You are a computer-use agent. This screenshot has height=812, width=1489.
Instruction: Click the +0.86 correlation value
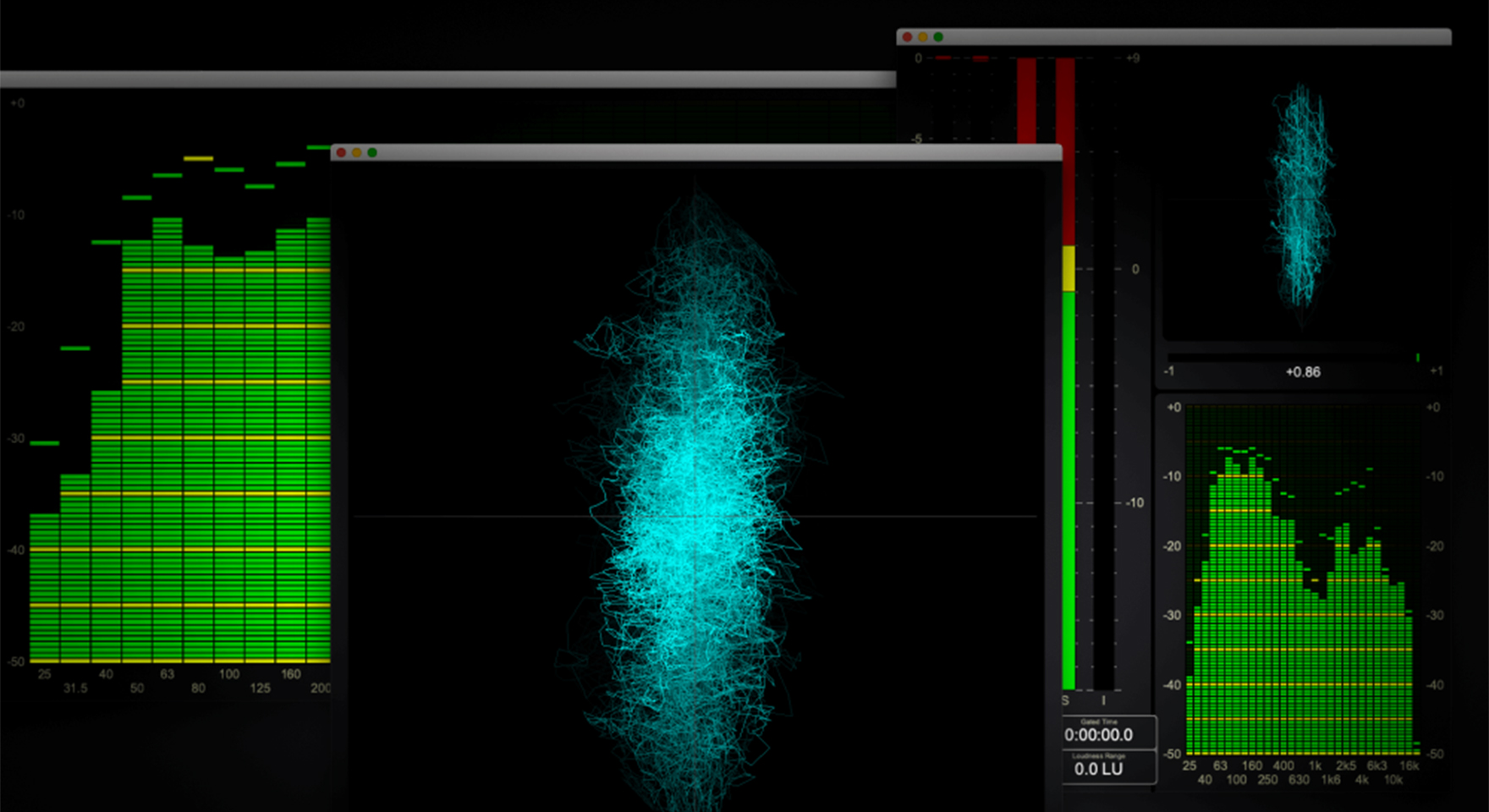click(1303, 372)
